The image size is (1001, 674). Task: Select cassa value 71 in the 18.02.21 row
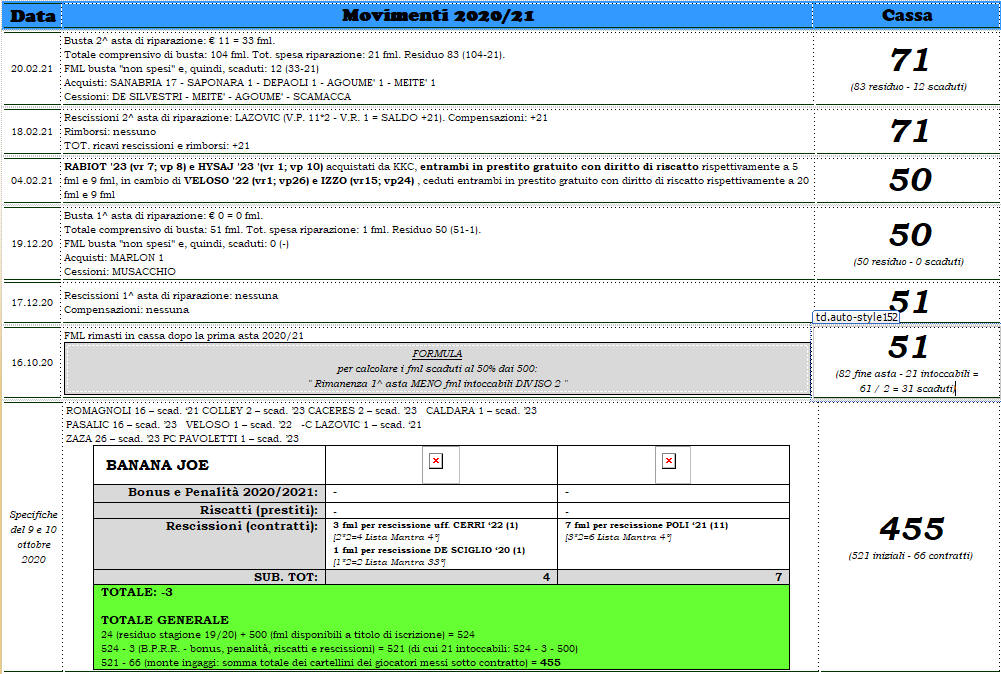tap(909, 131)
